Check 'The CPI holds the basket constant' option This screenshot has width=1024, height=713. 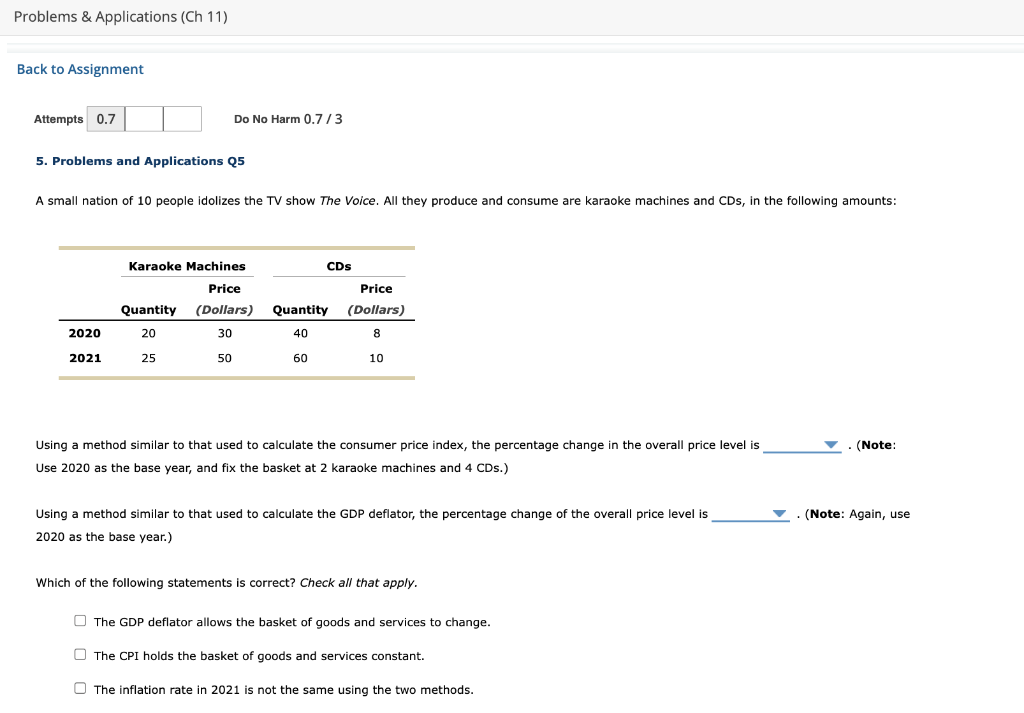79,654
